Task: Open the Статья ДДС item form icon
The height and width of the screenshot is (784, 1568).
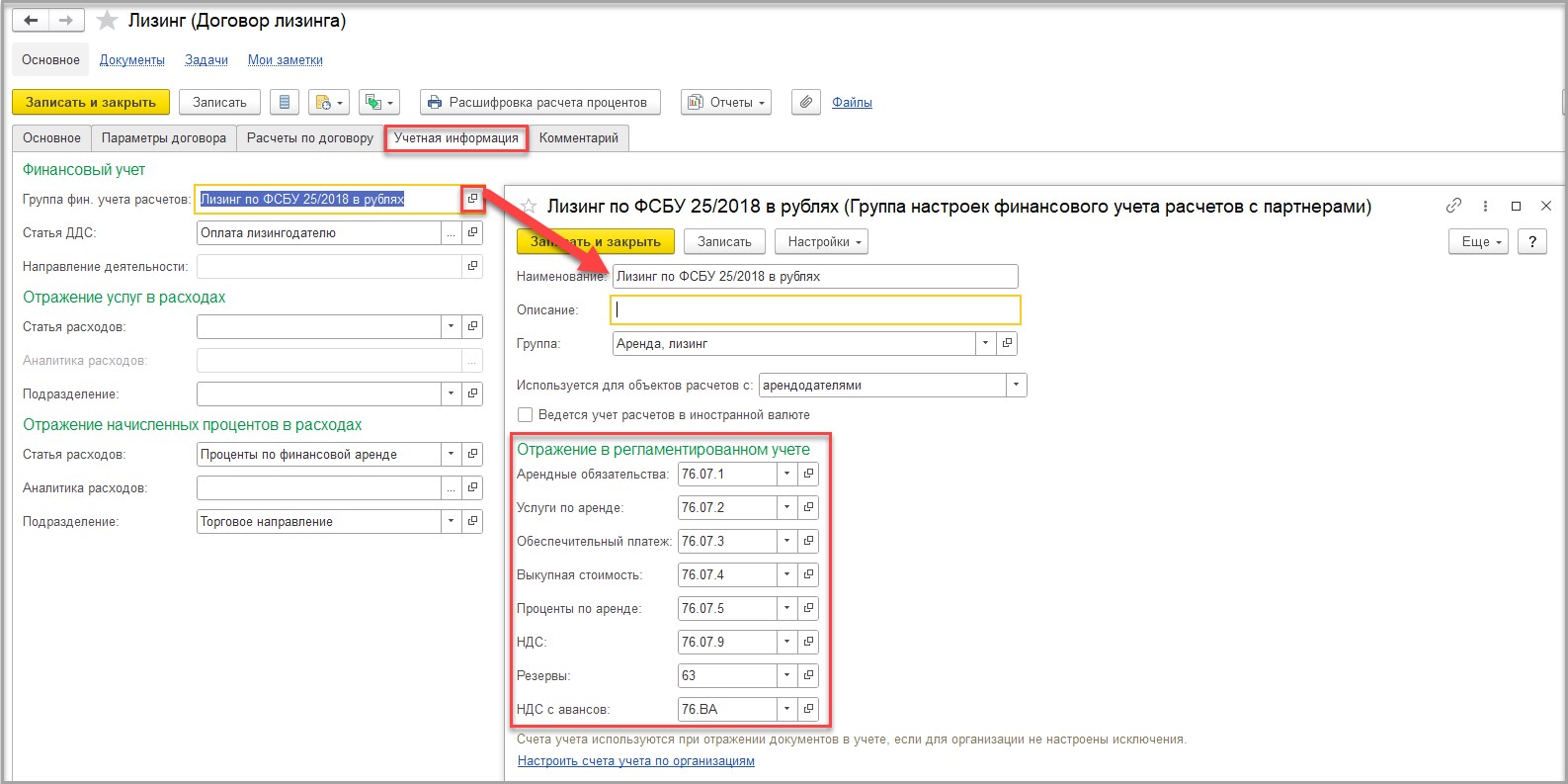Action: (x=472, y=232)
